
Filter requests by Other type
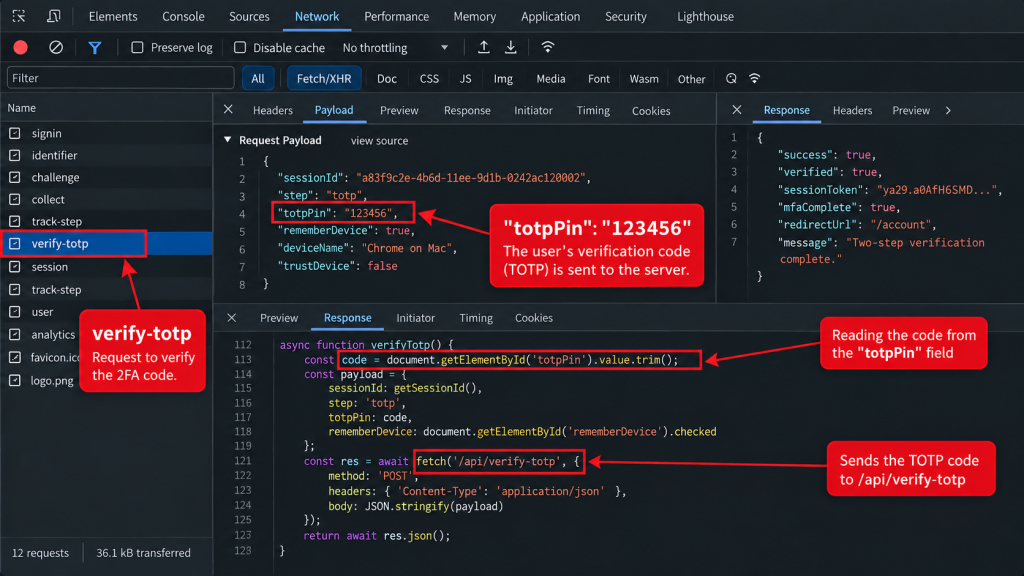click(x=692, y=79)
